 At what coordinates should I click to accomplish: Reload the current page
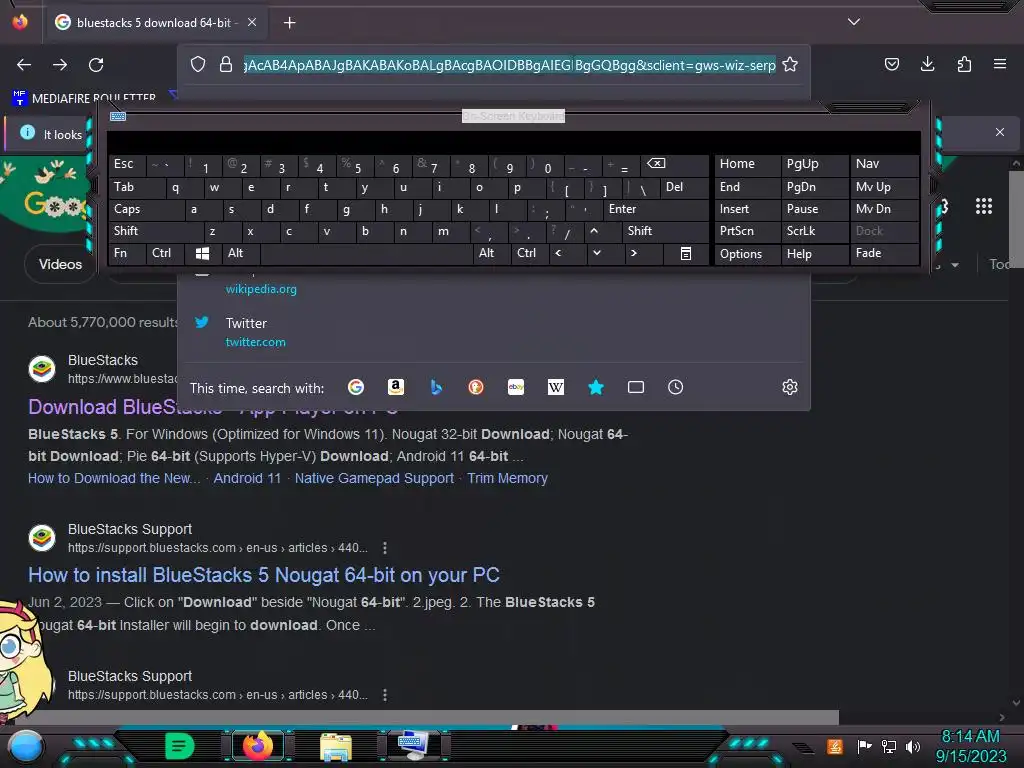pos(96,65)
